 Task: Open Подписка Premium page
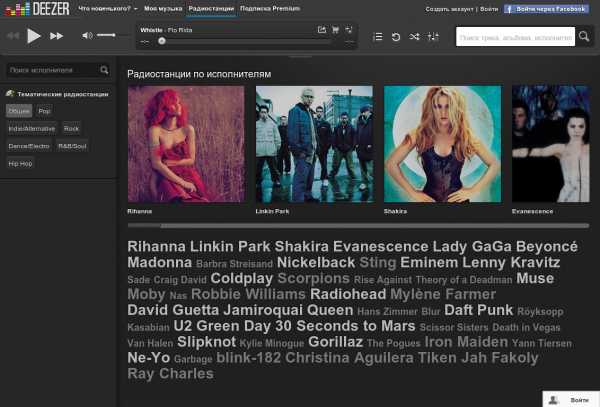point(270,8)
